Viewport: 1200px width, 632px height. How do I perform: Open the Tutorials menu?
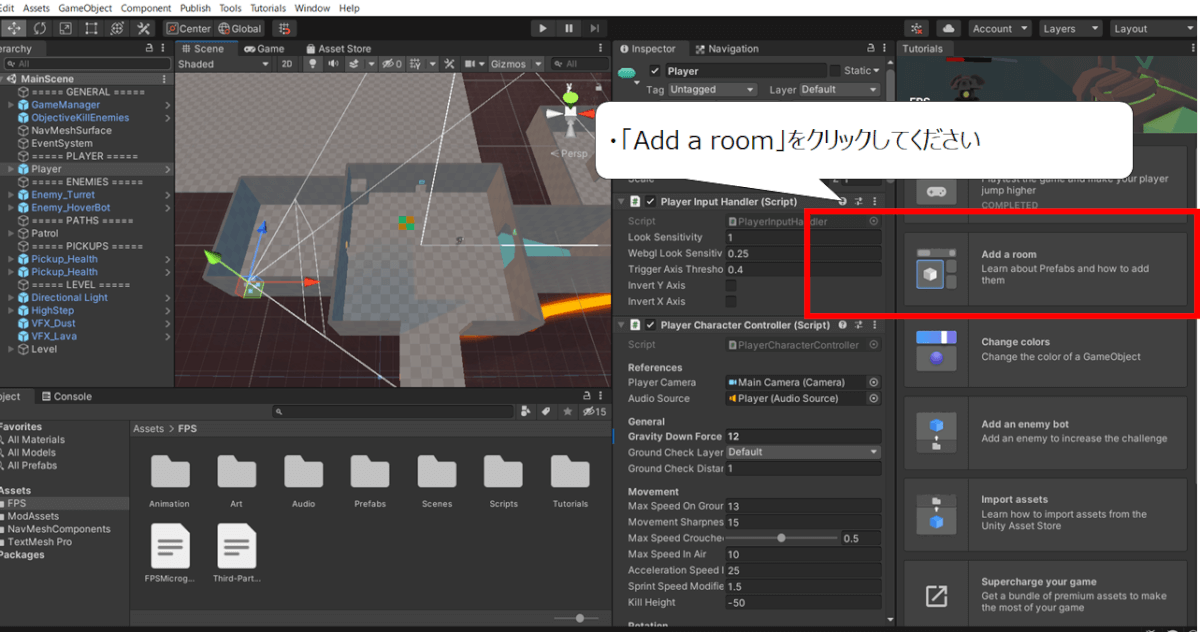[267, 8]
